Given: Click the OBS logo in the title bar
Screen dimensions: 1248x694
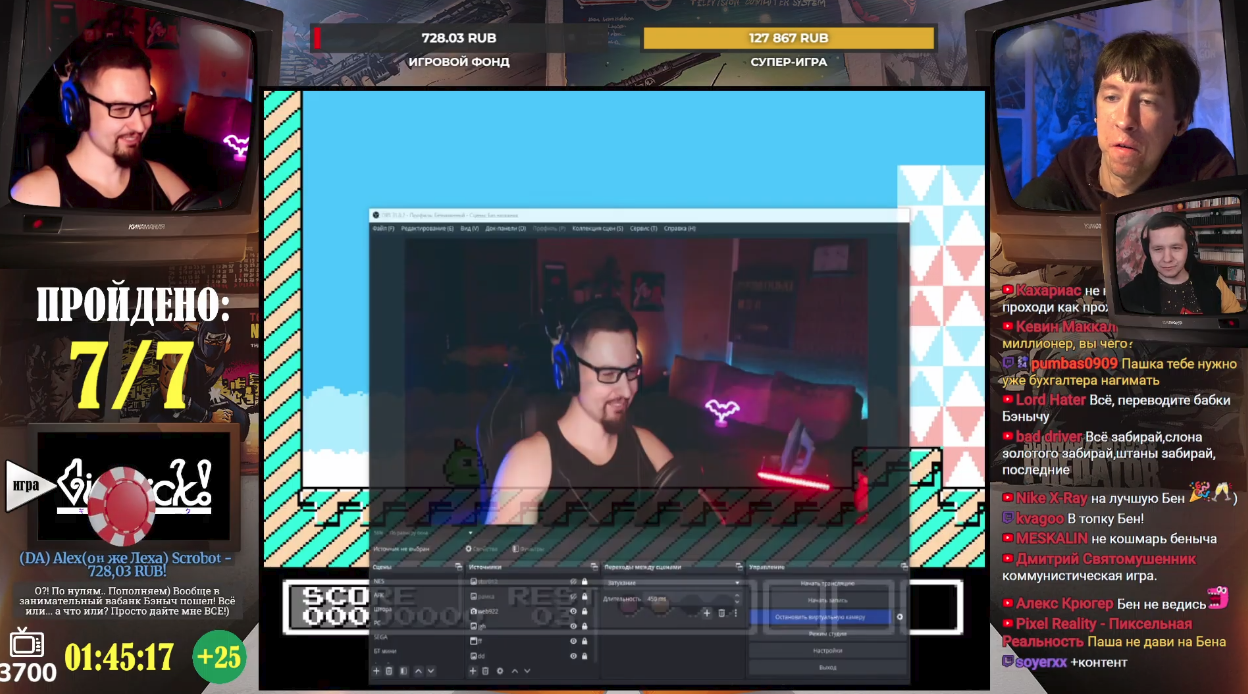Looking at the screenshot, I should coord(376,214).
